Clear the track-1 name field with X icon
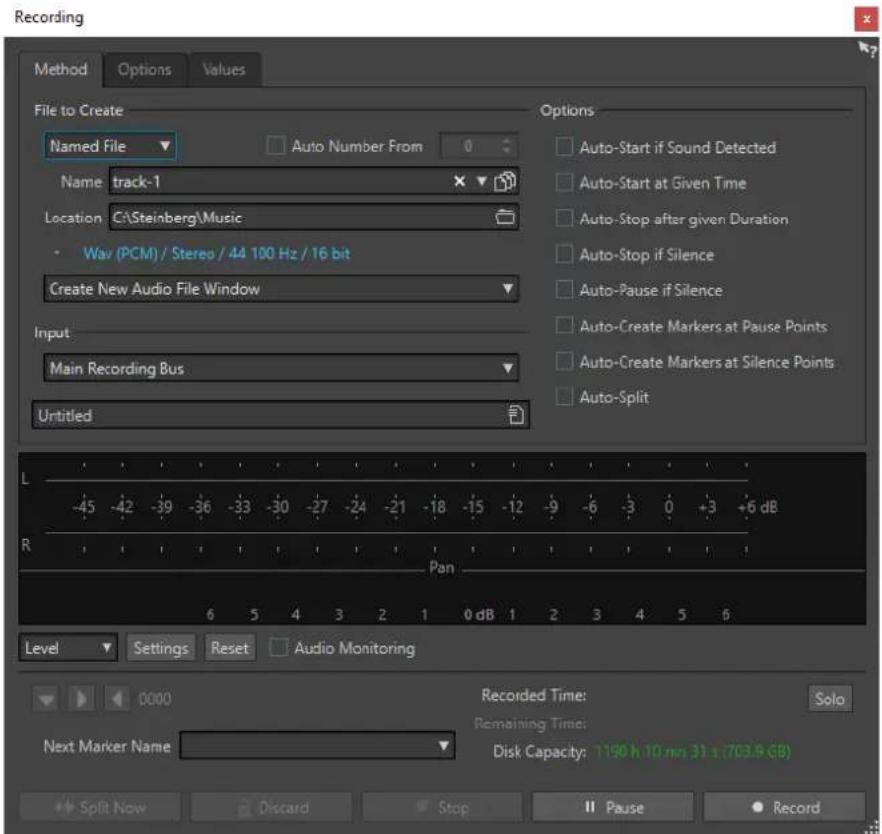The image size is (882, 834). pyautogui.click(x=459, y=181)
